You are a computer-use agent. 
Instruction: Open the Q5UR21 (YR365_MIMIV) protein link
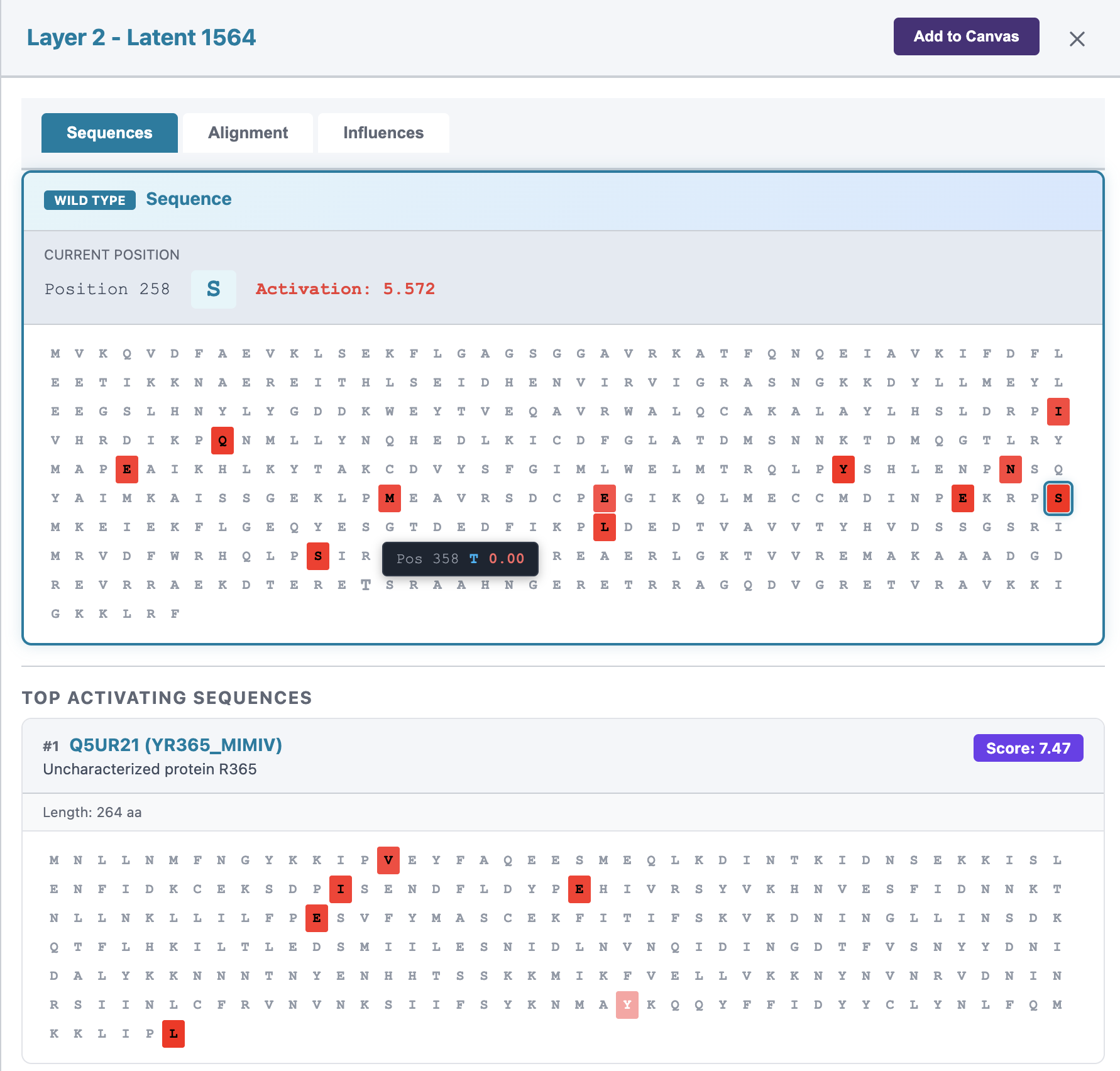click(175, 746)
